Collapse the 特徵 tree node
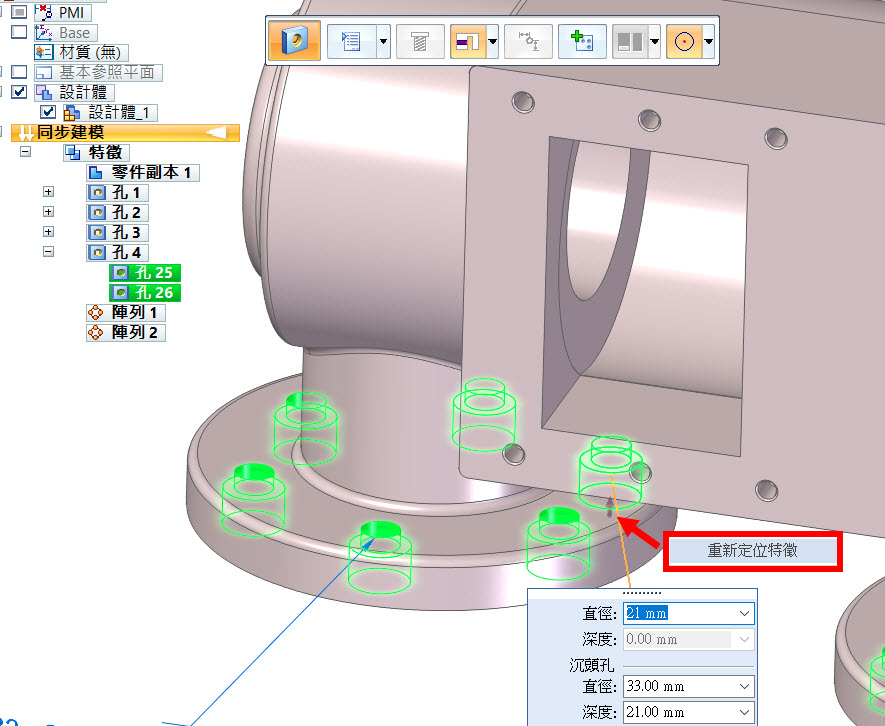This screenshot has height=726, width=885. pos(25,151)
